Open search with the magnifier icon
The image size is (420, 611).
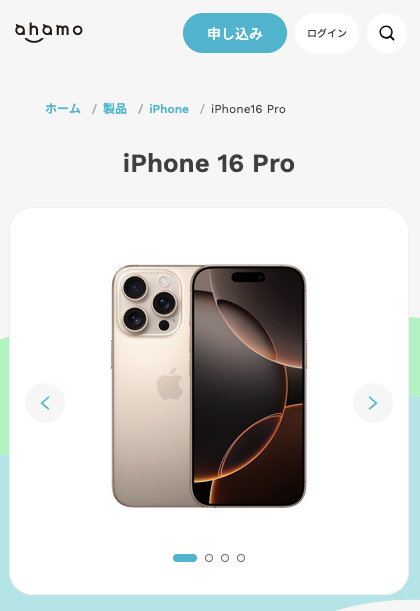[387, 33]
